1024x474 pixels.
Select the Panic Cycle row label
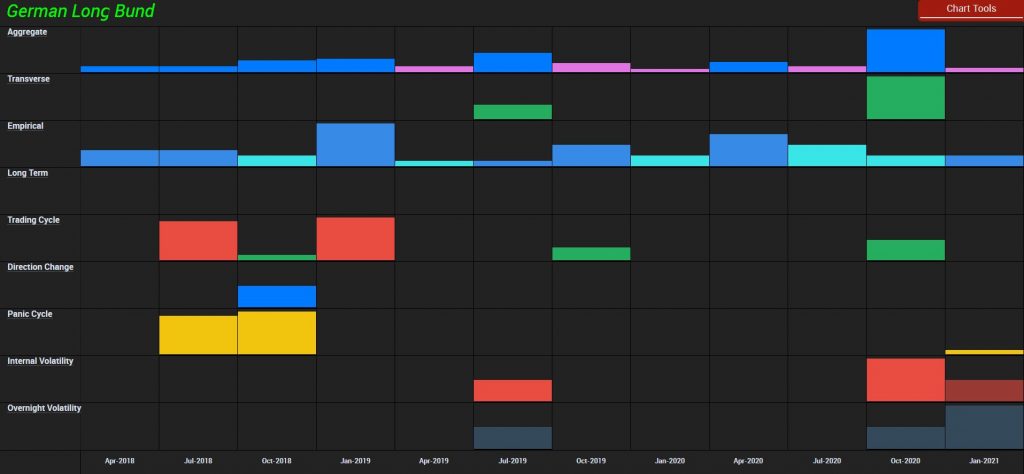coord(29,314)
